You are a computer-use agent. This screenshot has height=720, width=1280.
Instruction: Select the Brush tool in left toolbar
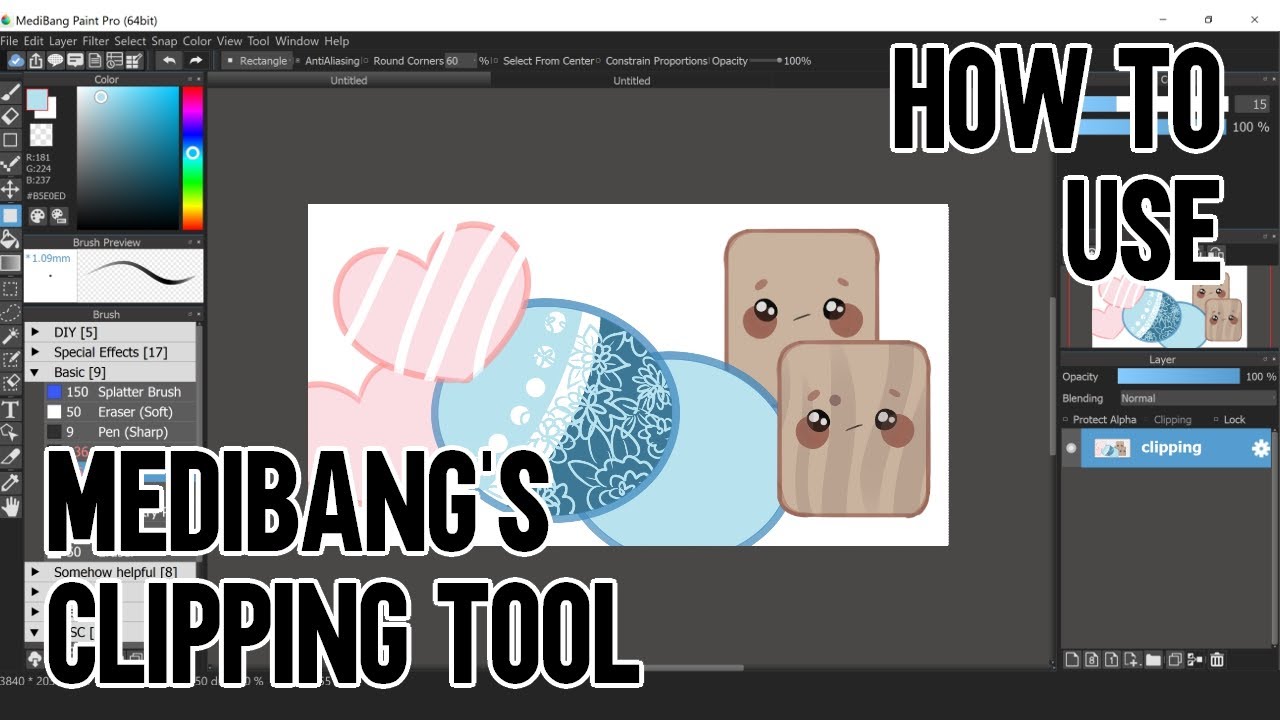click(x=10, y=91)
